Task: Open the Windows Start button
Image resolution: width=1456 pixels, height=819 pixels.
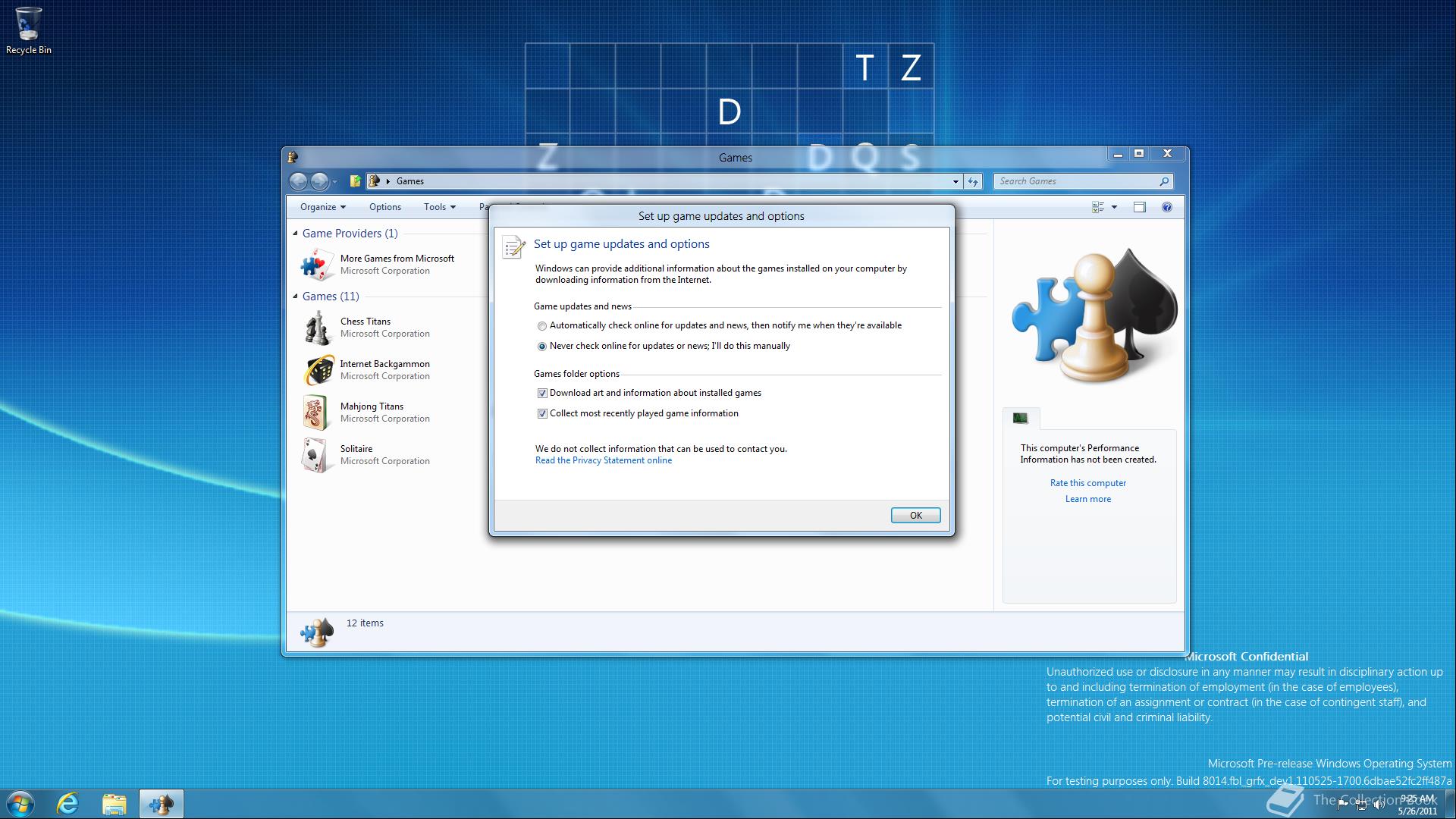Action: 20,803
